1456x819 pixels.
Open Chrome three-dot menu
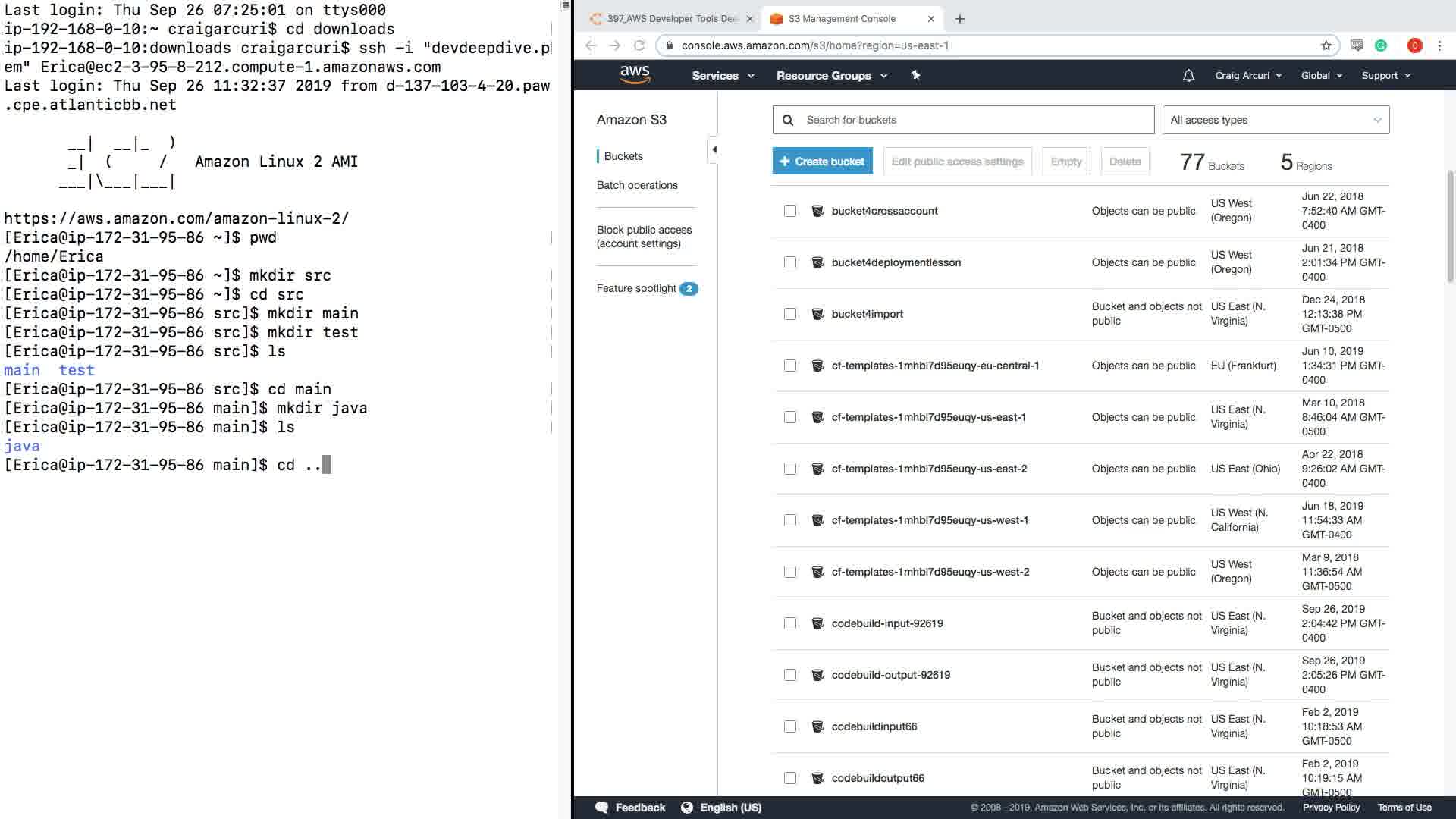(1439, 45)
